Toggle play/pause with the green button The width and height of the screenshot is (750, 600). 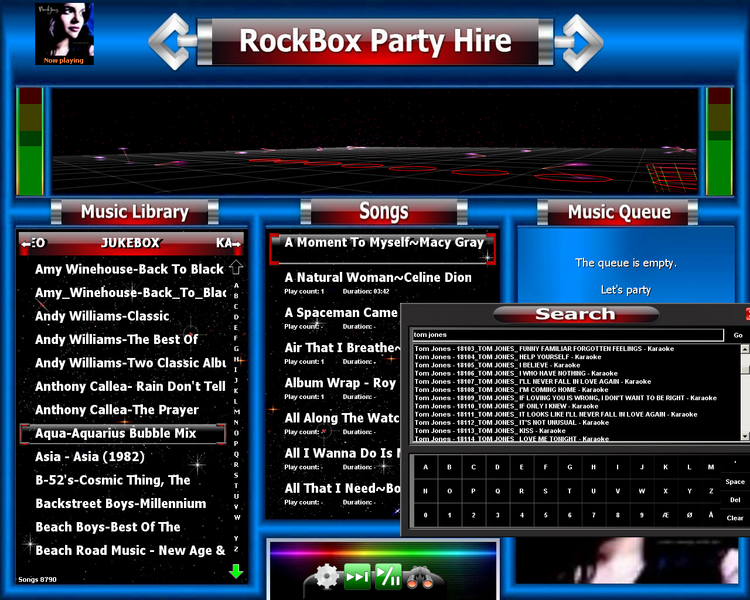tap(388, 576)
